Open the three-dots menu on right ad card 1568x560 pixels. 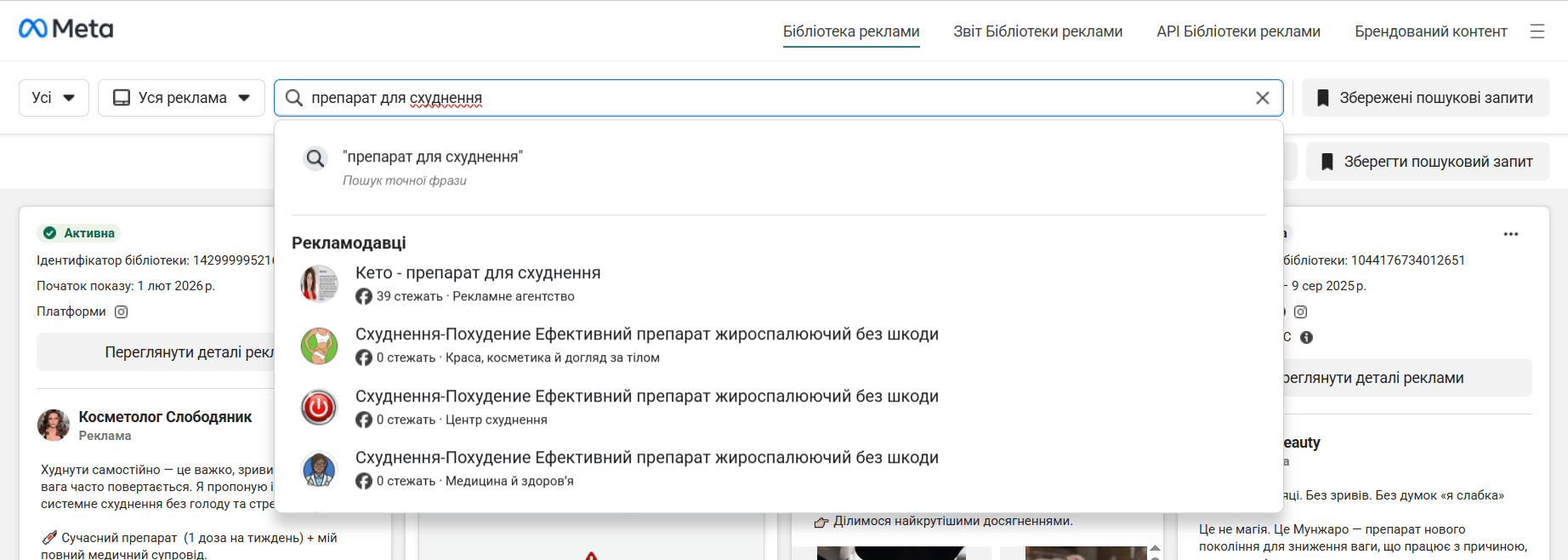click(x=1511, y=234)
